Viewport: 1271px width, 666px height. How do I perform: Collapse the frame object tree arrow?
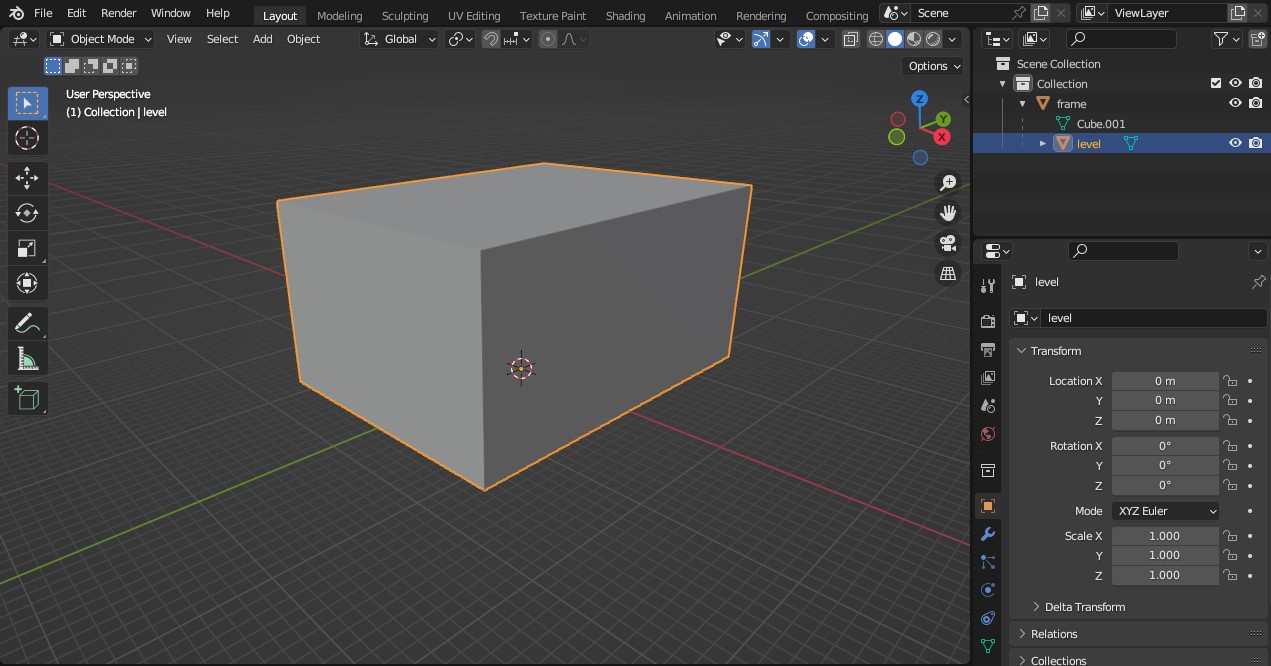tap(1023, 104)
